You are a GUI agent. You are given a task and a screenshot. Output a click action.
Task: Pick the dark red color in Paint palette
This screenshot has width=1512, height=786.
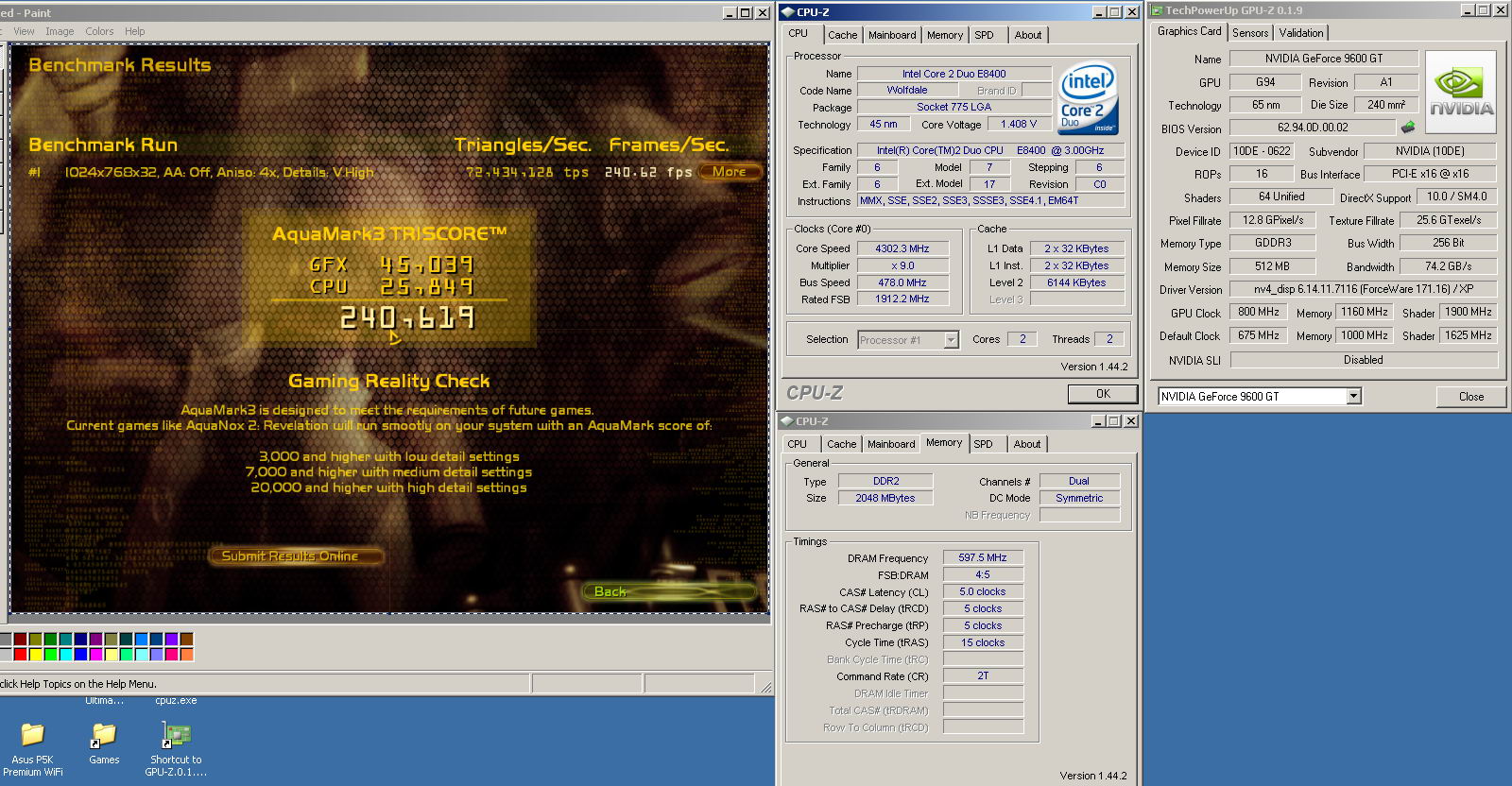pyautogui.click(x=20, y=640)
